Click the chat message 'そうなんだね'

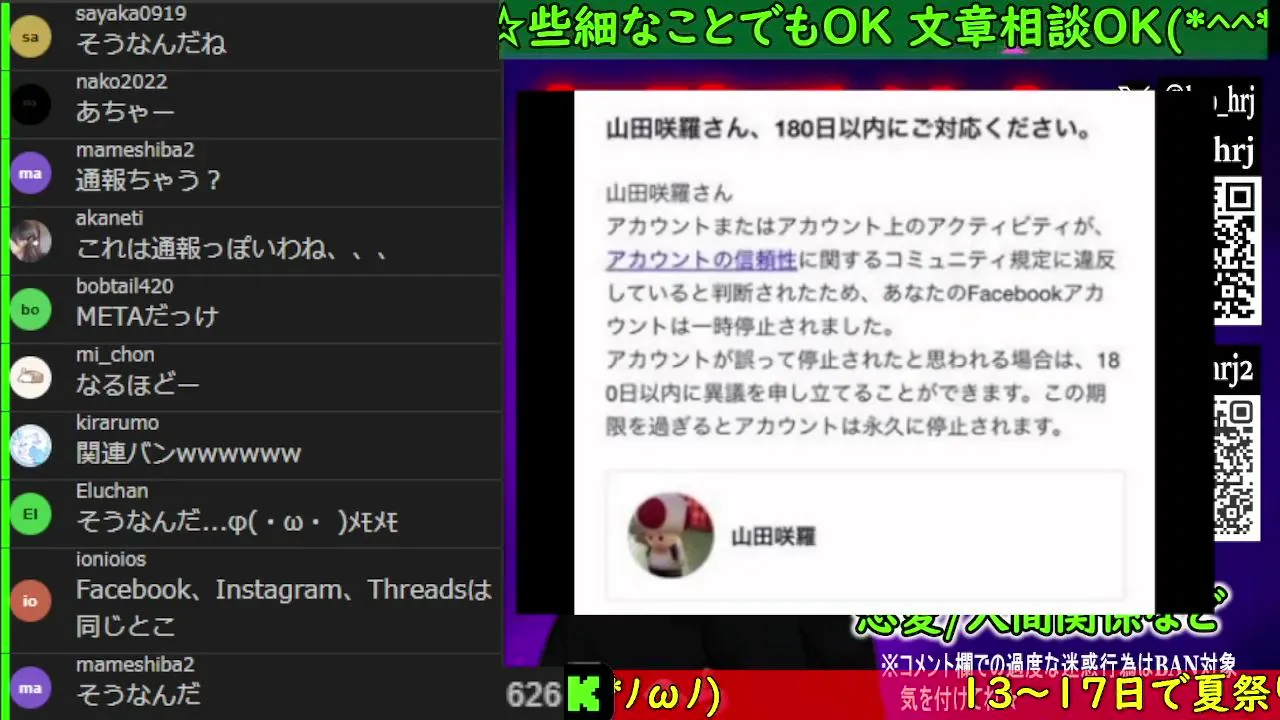[x=151, y=44]
